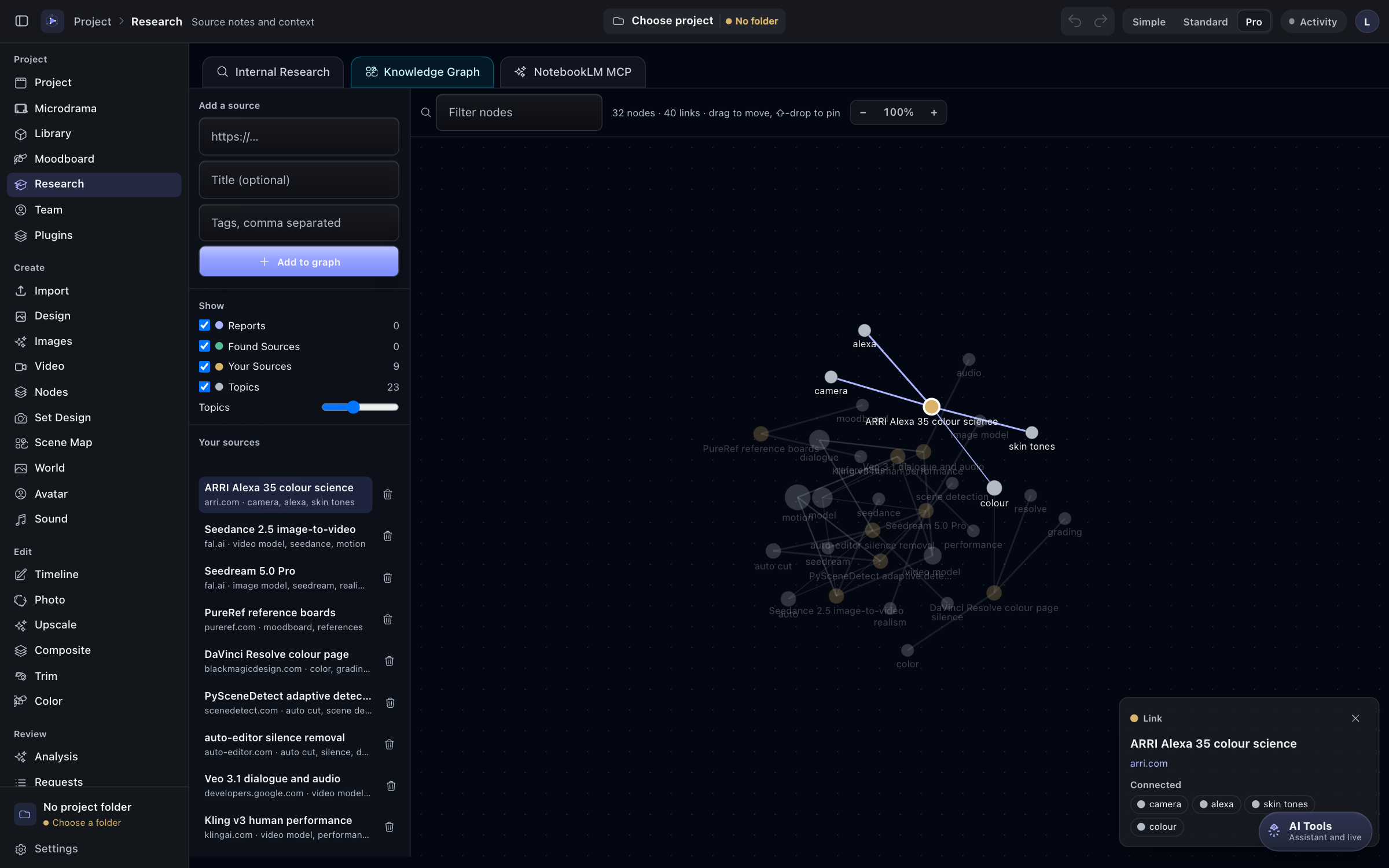
Task: Focus the Filter nodes field
Action: (x=519, y=112)
